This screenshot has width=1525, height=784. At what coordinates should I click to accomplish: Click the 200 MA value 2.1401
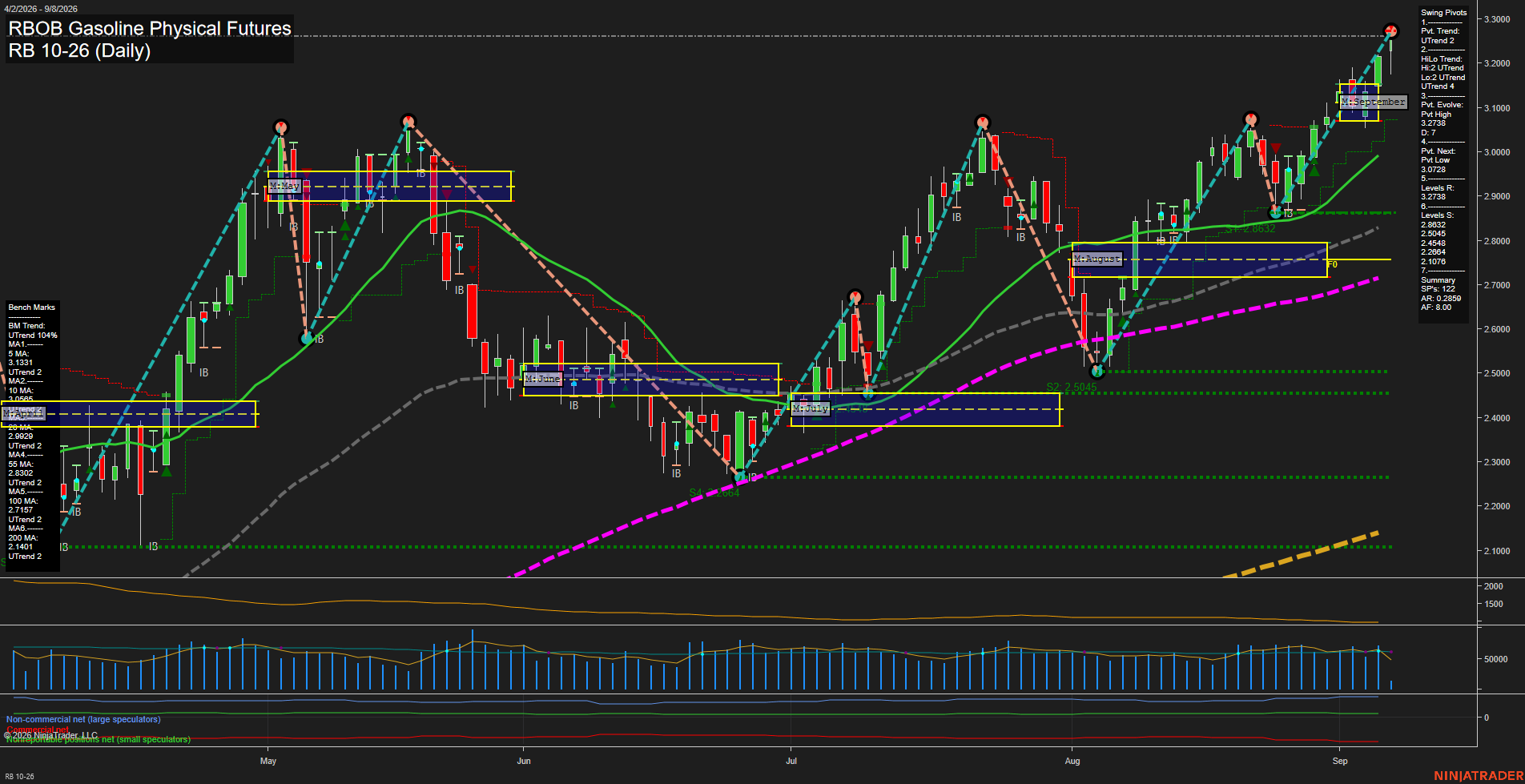point(21,547)
